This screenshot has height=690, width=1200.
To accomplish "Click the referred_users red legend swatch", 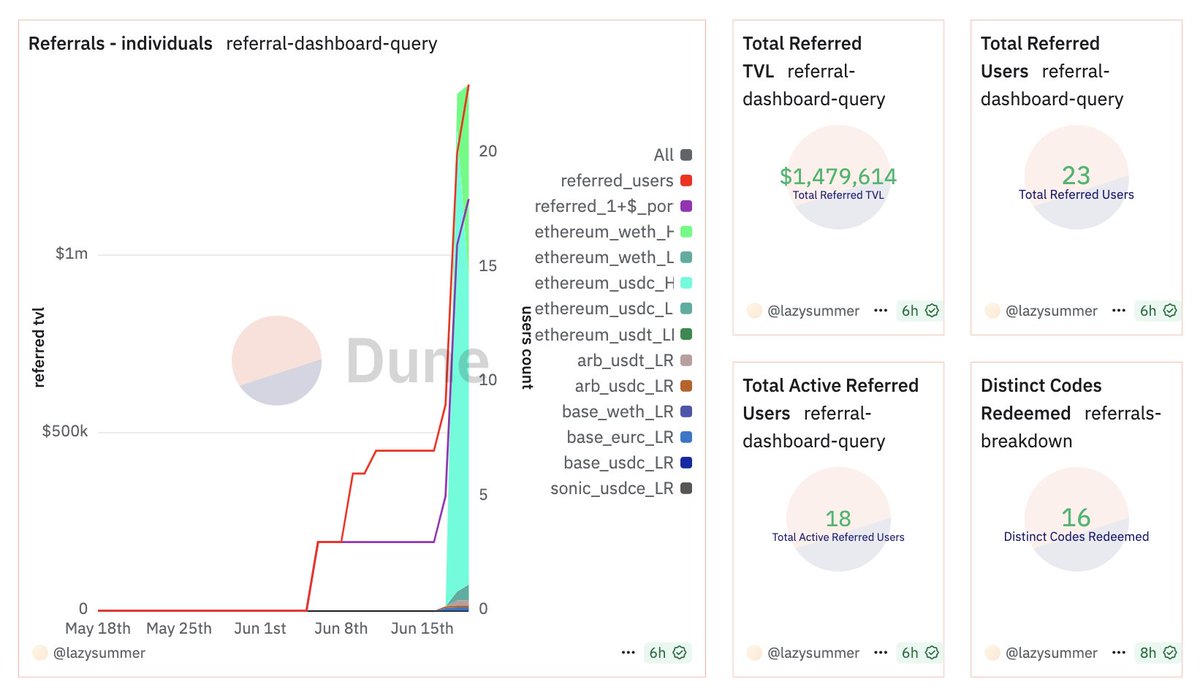I will (x=686, y=181).
